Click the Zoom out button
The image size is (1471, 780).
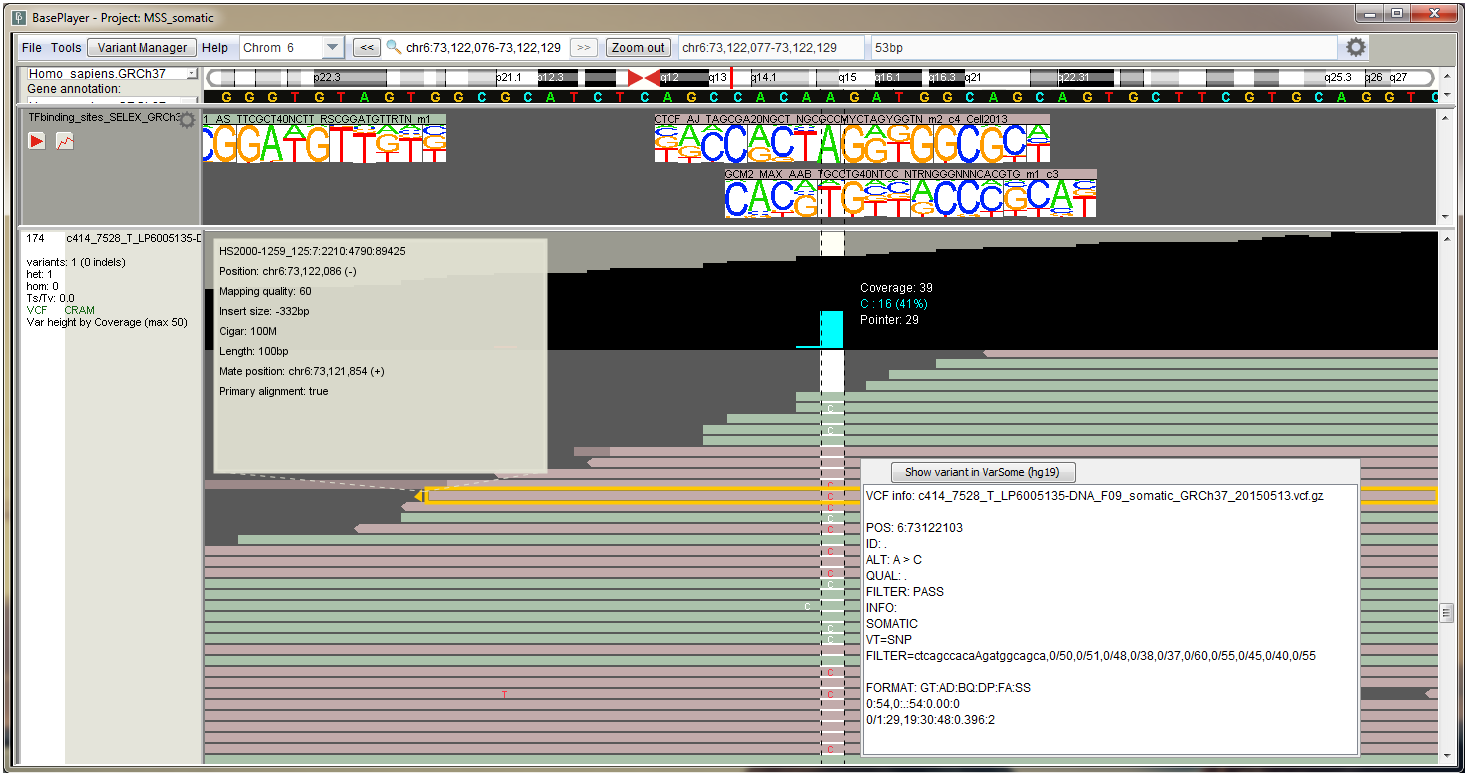[637, 46]
